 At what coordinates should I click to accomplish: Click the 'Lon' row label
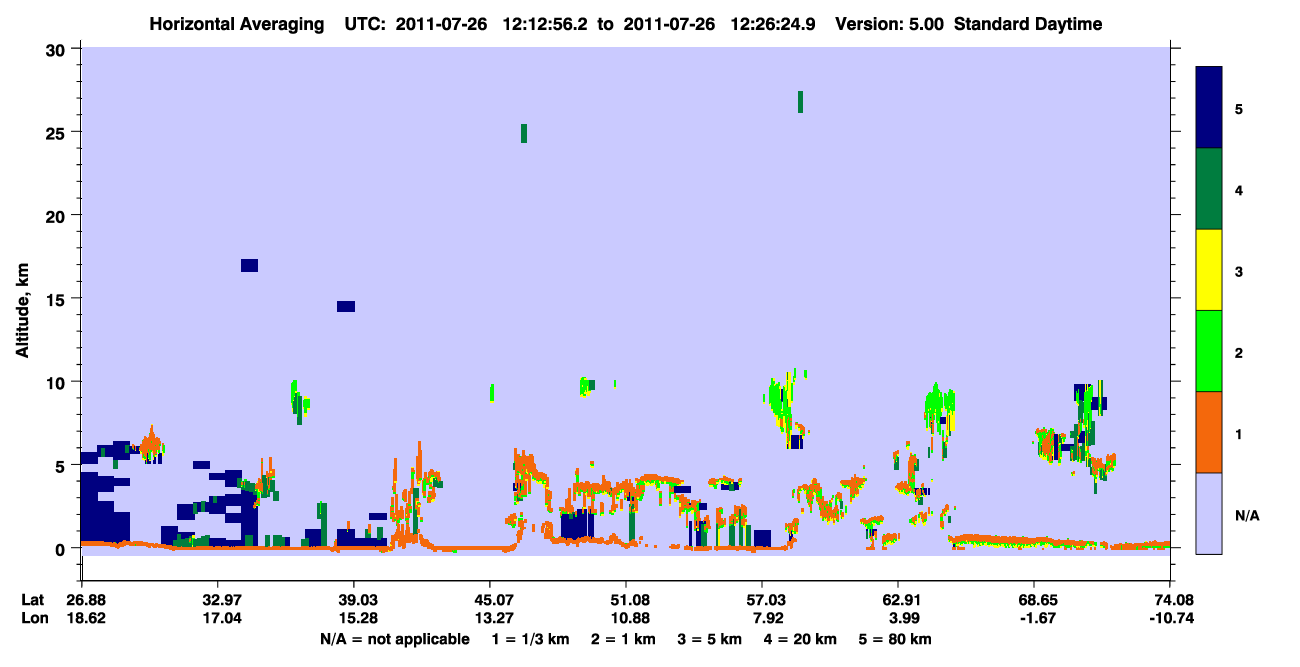[33, 618]
